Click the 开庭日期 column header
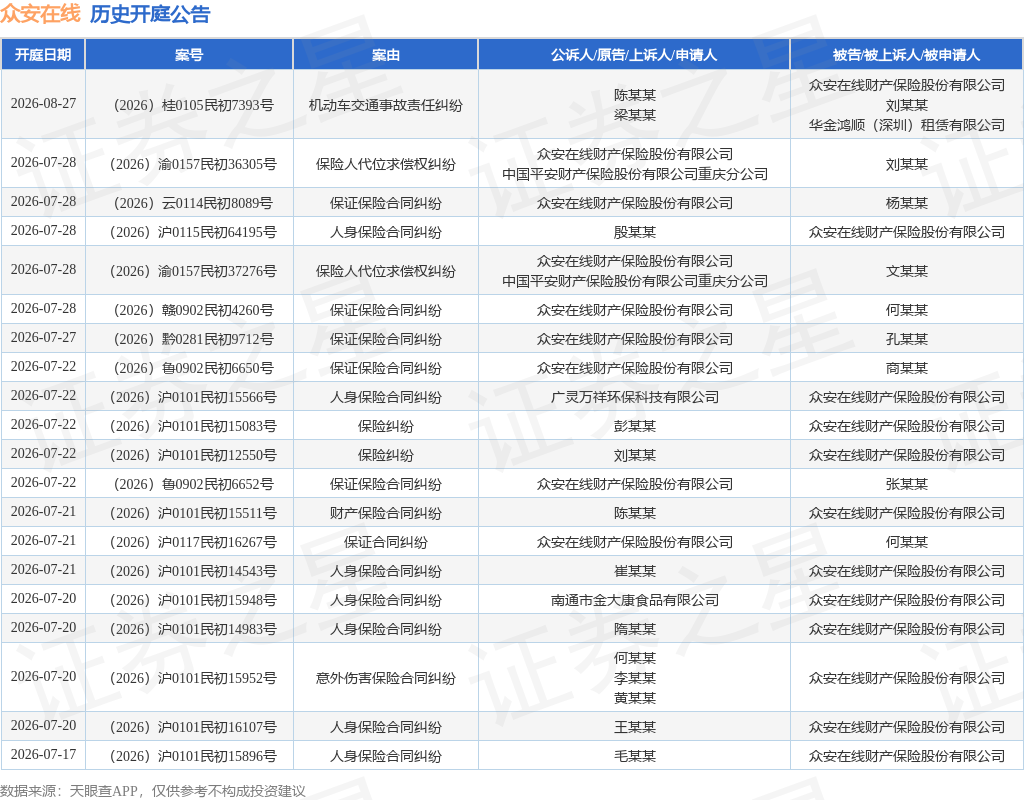This screenshot has height=800, width=1024. coord(43,55)
